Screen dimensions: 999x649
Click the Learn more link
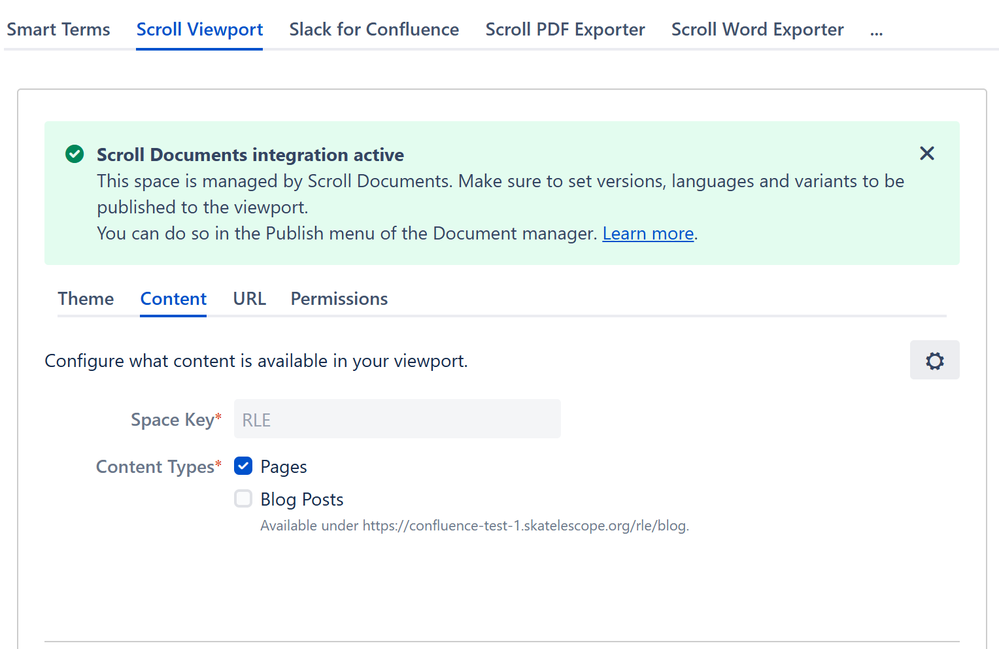[x=647, y=233]
